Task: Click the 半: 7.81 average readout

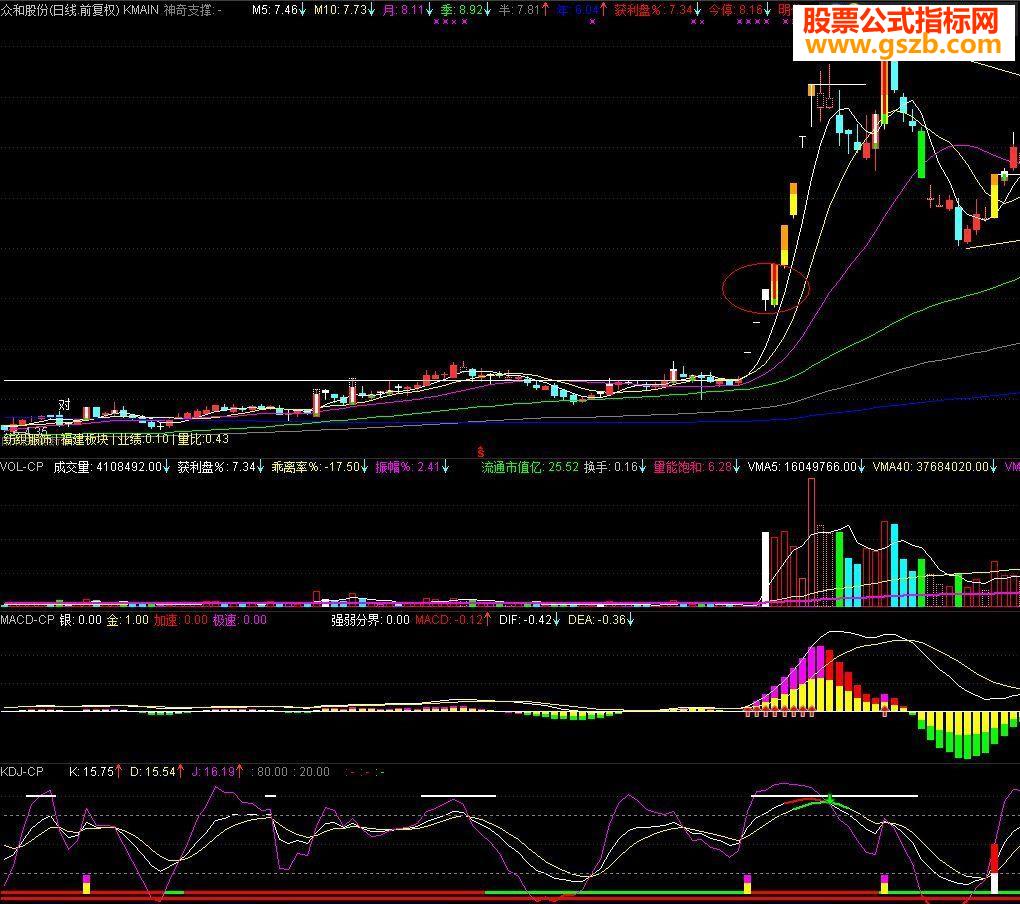Action: point(524,10)
